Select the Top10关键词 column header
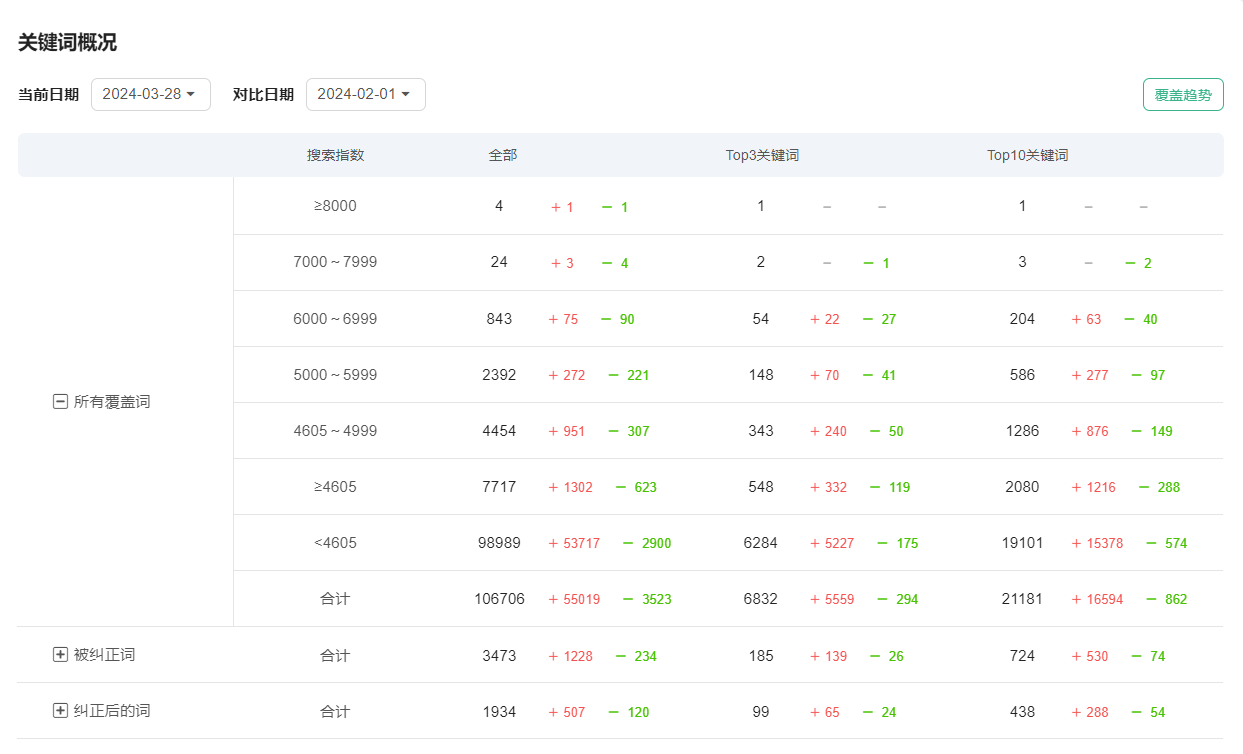 click(x=1027, y=156)
